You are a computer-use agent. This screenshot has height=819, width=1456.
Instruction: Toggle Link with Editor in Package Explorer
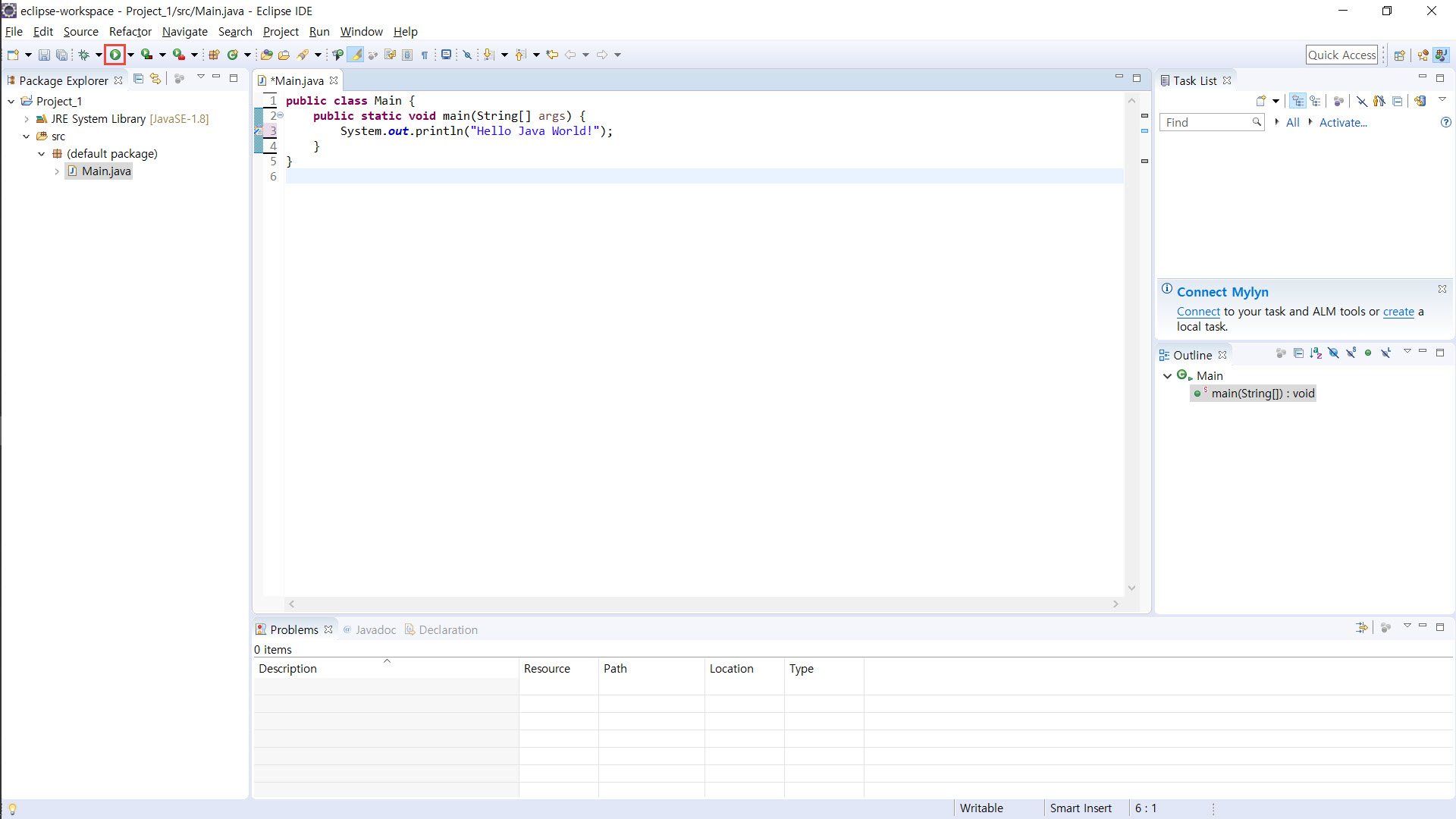click(x=155, y=78)
